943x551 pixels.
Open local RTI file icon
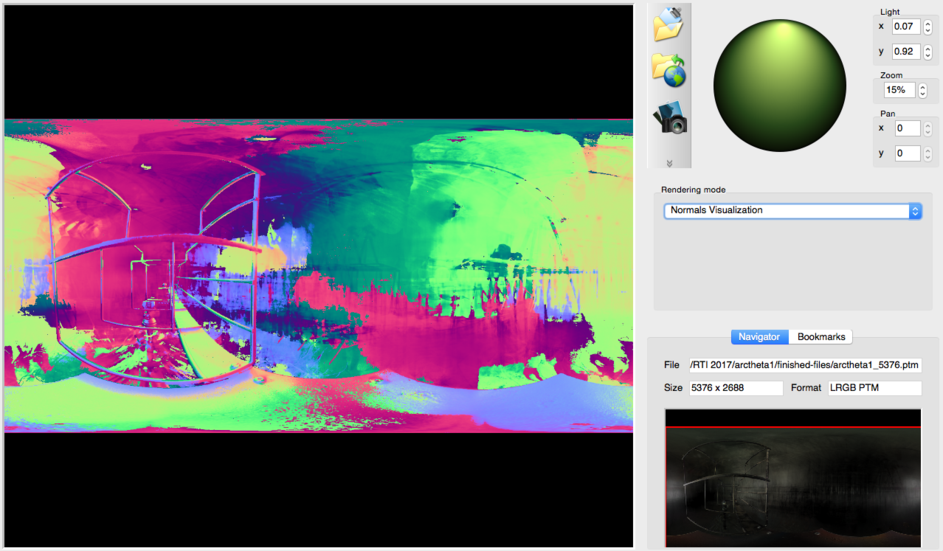pyautogui.click(x=669, y=24)
